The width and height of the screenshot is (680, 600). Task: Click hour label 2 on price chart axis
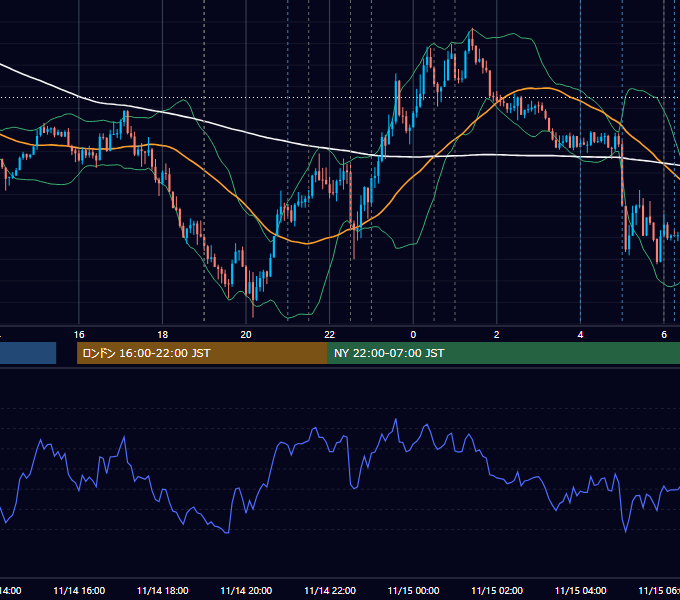[497, 335]
